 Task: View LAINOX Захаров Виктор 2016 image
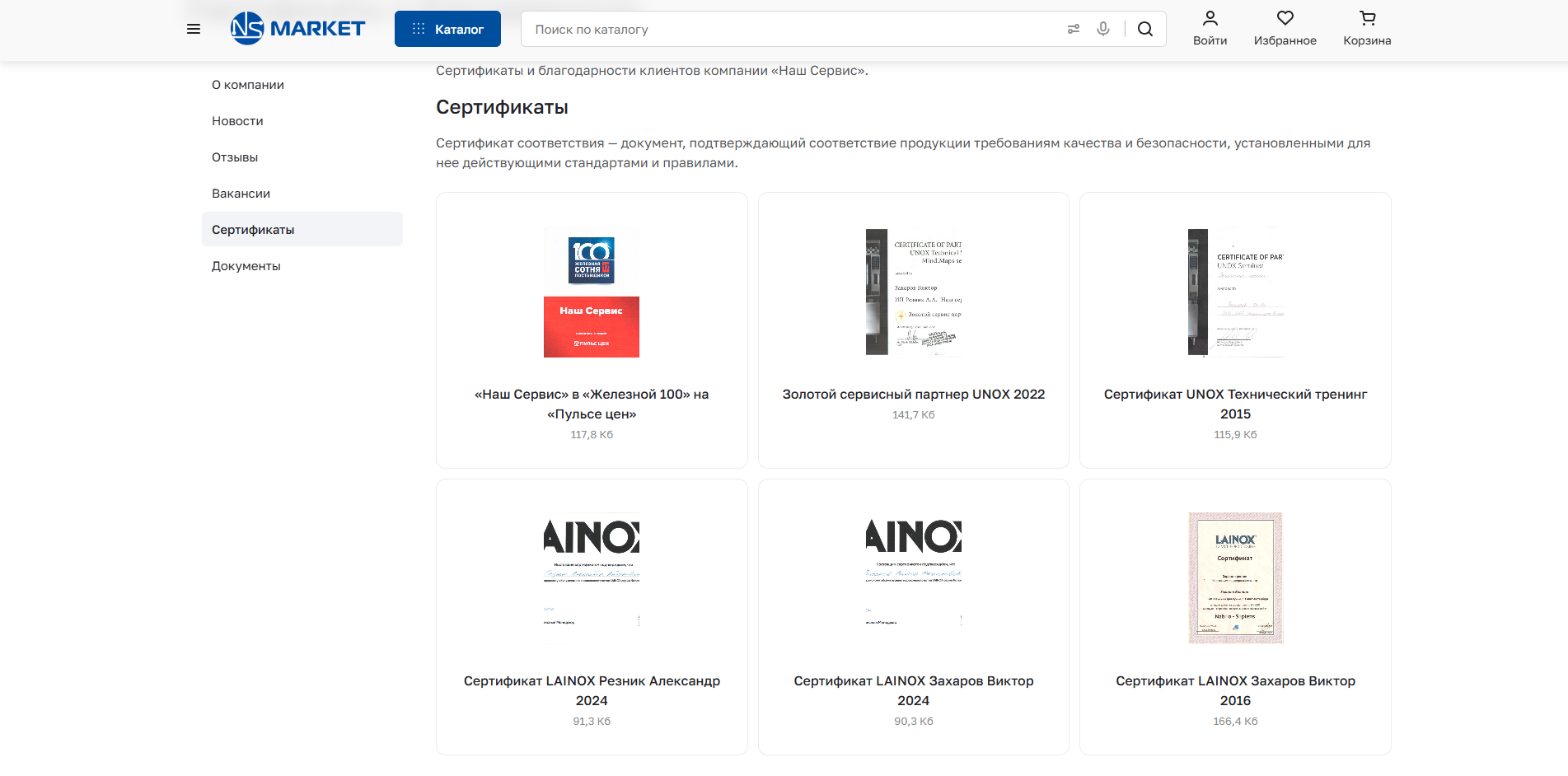(x=1236, y=578)
